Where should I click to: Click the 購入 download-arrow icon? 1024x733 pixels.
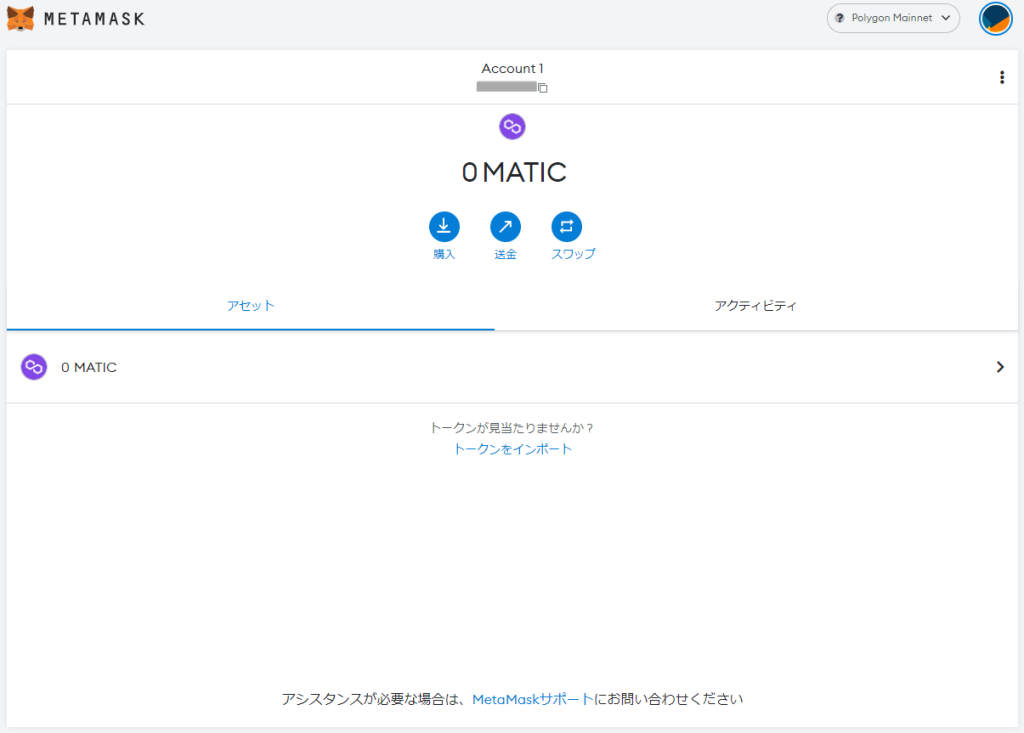pyautogui.click(x=444, y=227)
